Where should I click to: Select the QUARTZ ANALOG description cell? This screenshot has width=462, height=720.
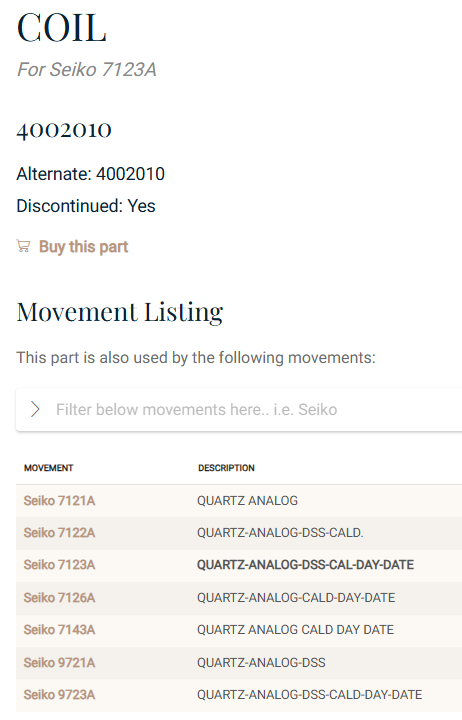click(248, 501)
